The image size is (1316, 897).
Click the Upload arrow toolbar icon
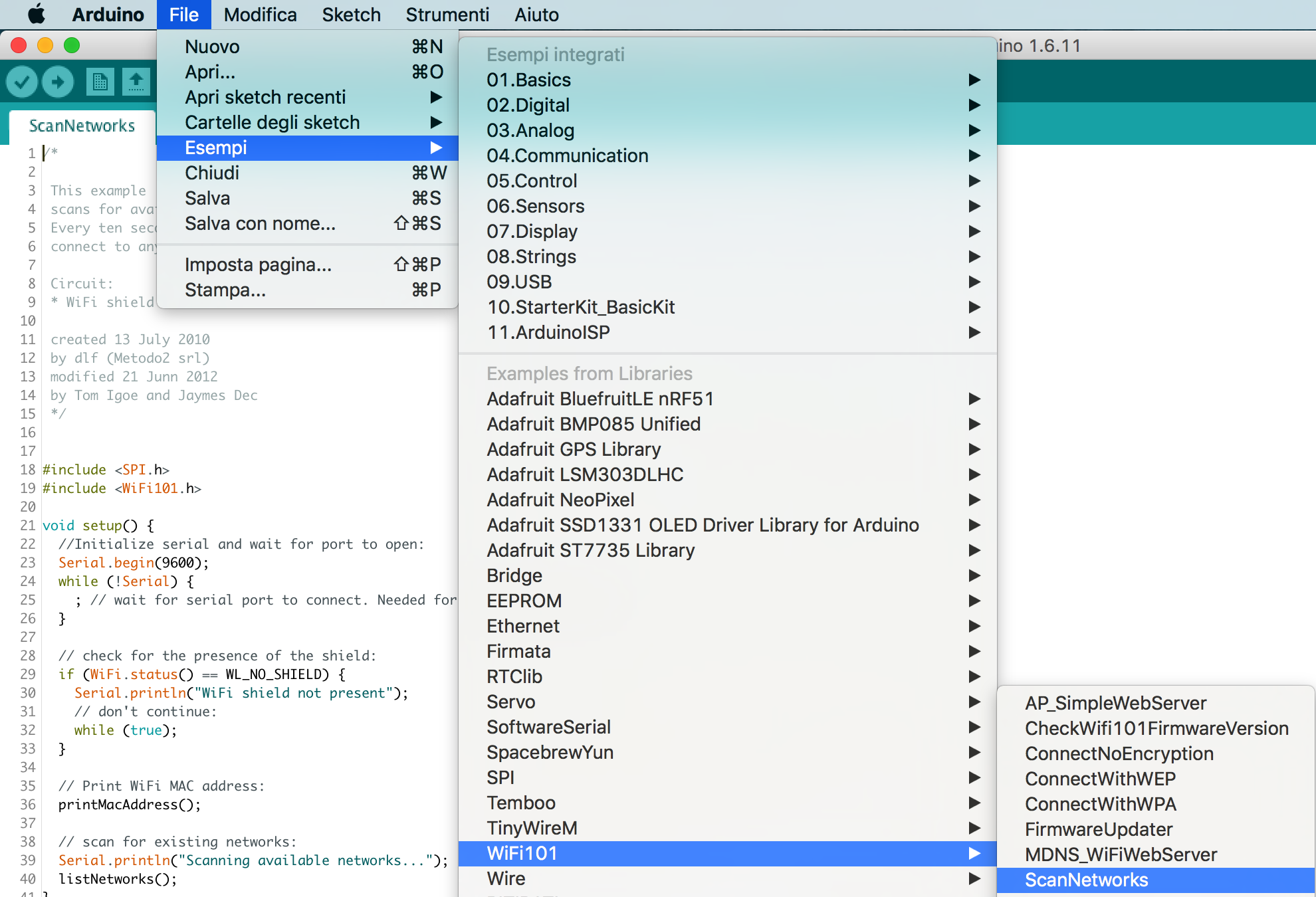[58, 82]
